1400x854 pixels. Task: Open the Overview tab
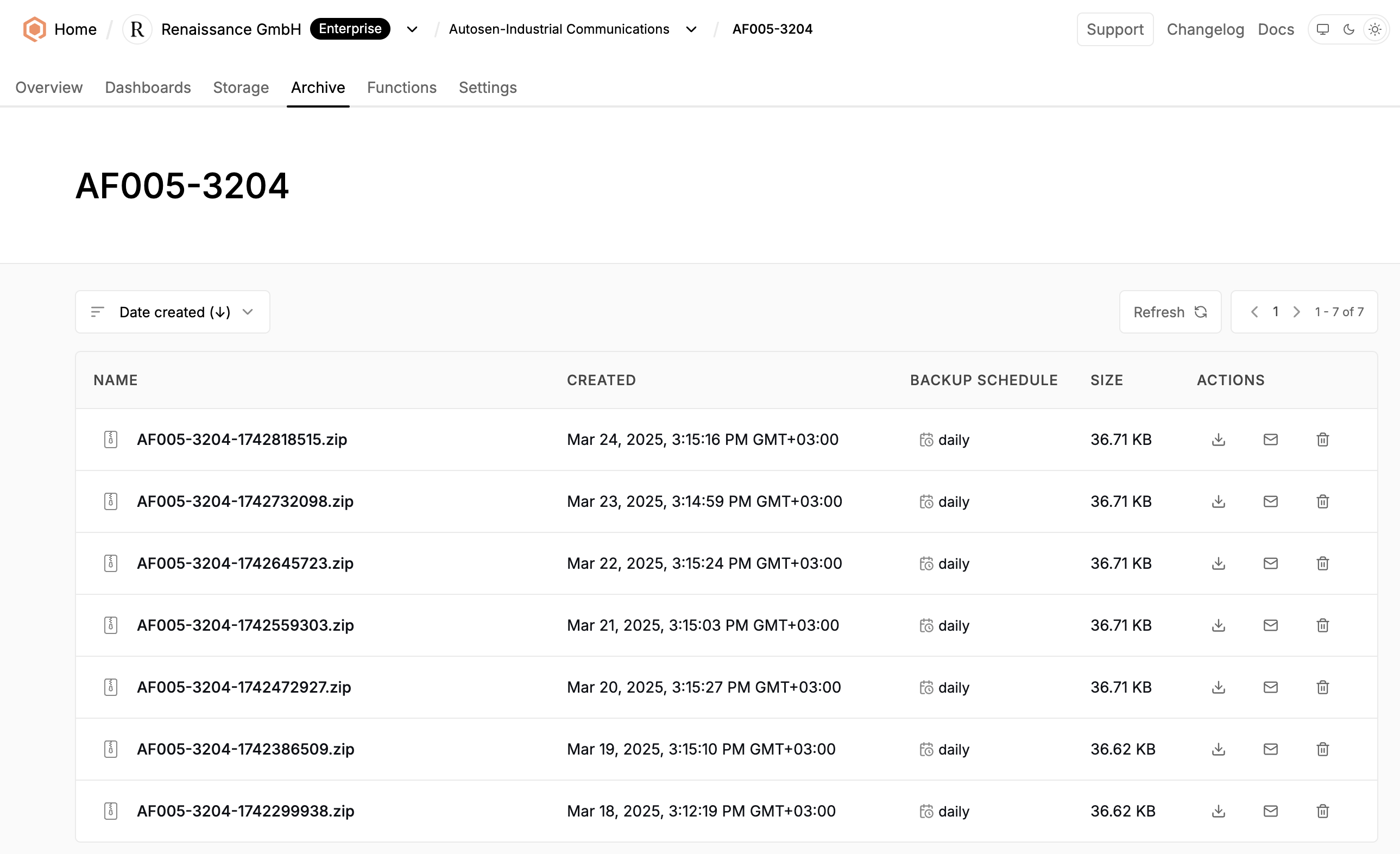(x=49, y=87)
